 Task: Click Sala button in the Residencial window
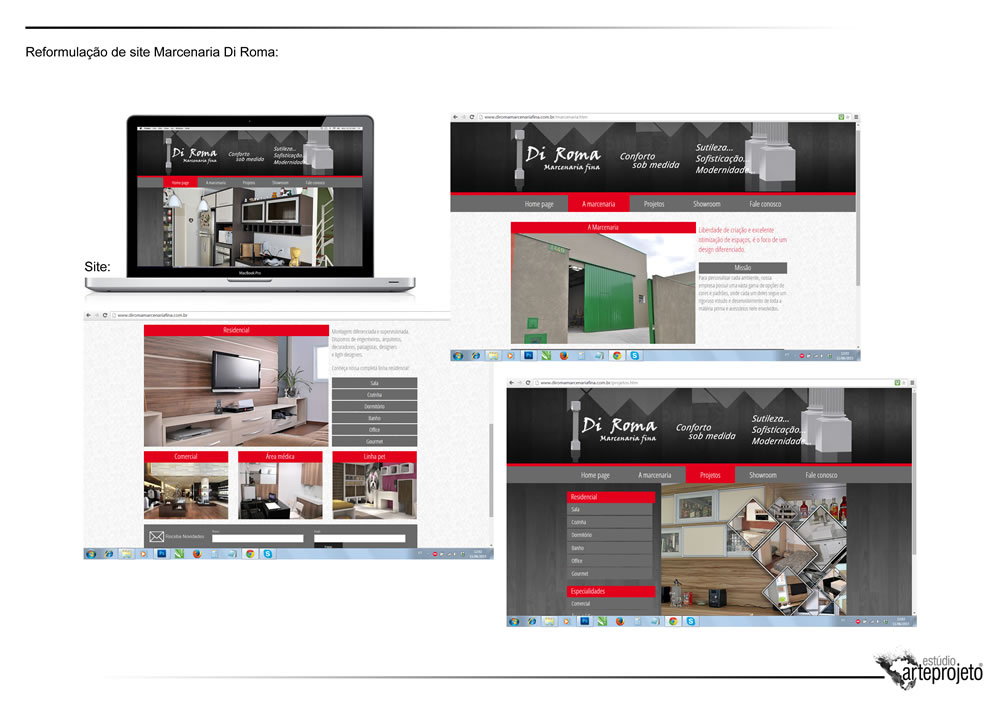click(x=374, y=383)
